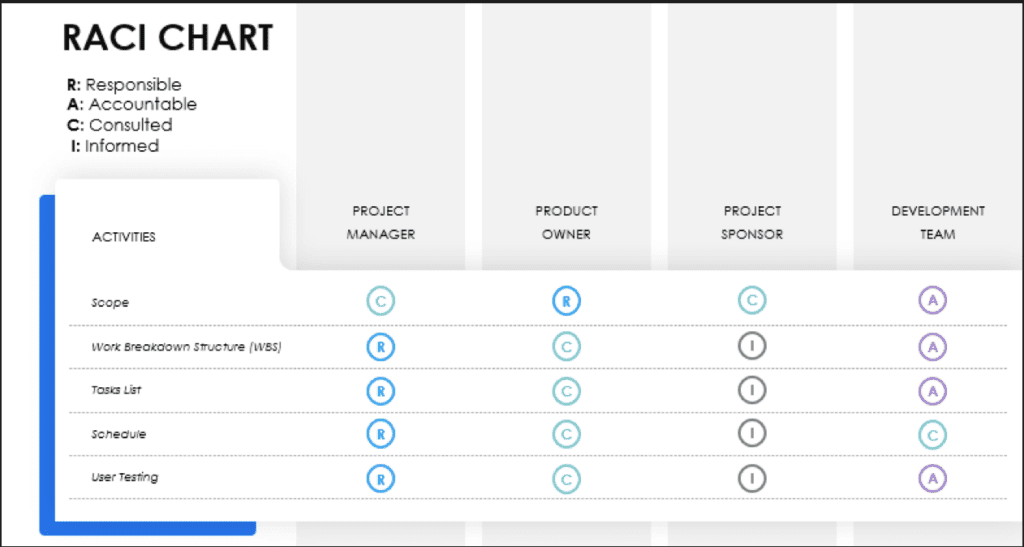This screenshot has height=547, width=1024.
Task: Click the User Testing C icon under Product Owner
Action: point(566,480)
